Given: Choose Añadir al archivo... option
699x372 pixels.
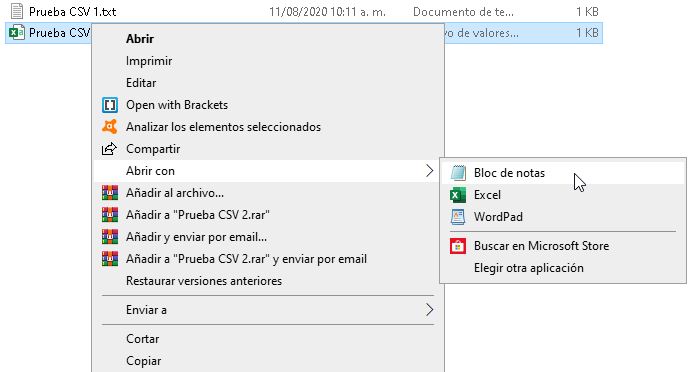Looking at the screenshot, I should [175, 193].
